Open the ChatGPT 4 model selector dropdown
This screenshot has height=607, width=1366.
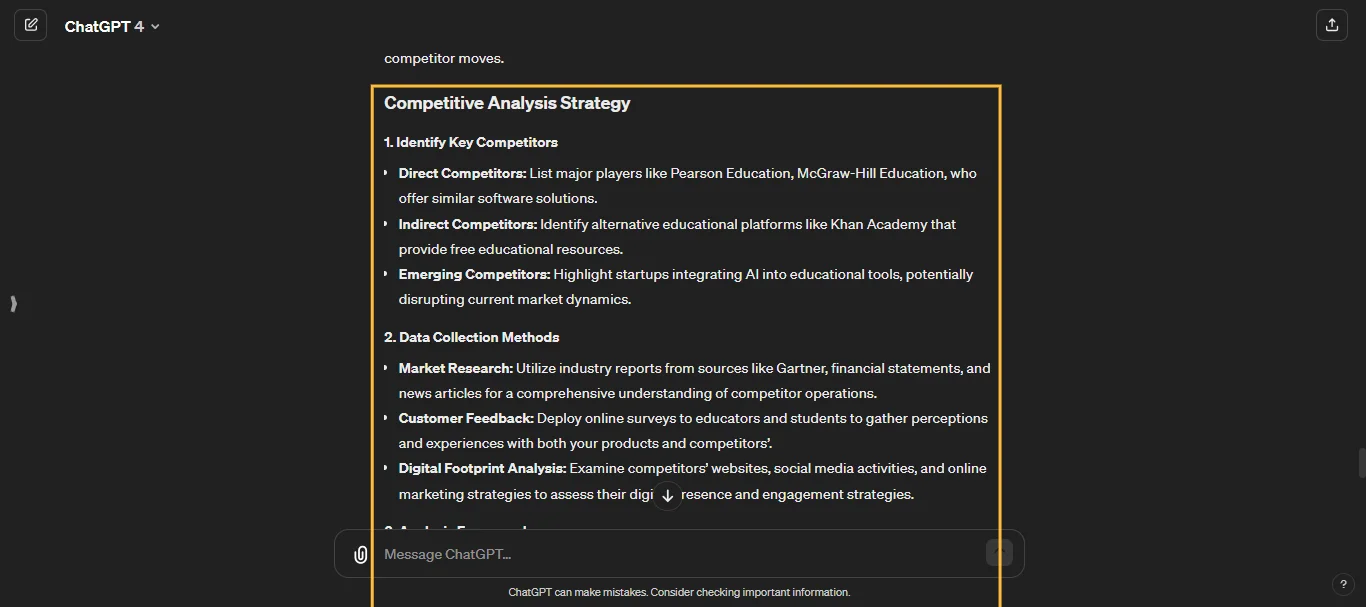pyautogui.click(x=155, y=27)
